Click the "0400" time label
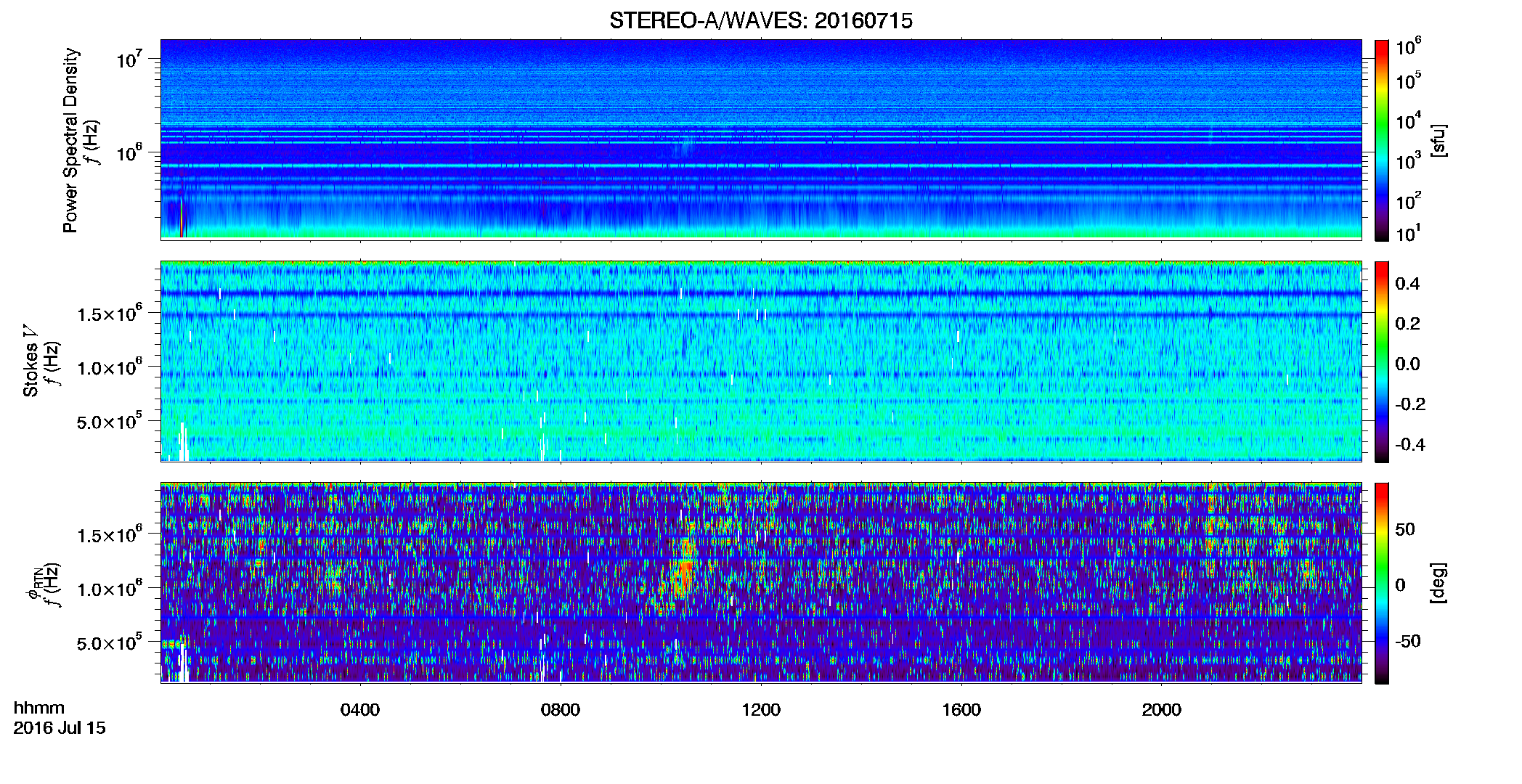Viewport: 1522px width, 784px height. point(360,710)
